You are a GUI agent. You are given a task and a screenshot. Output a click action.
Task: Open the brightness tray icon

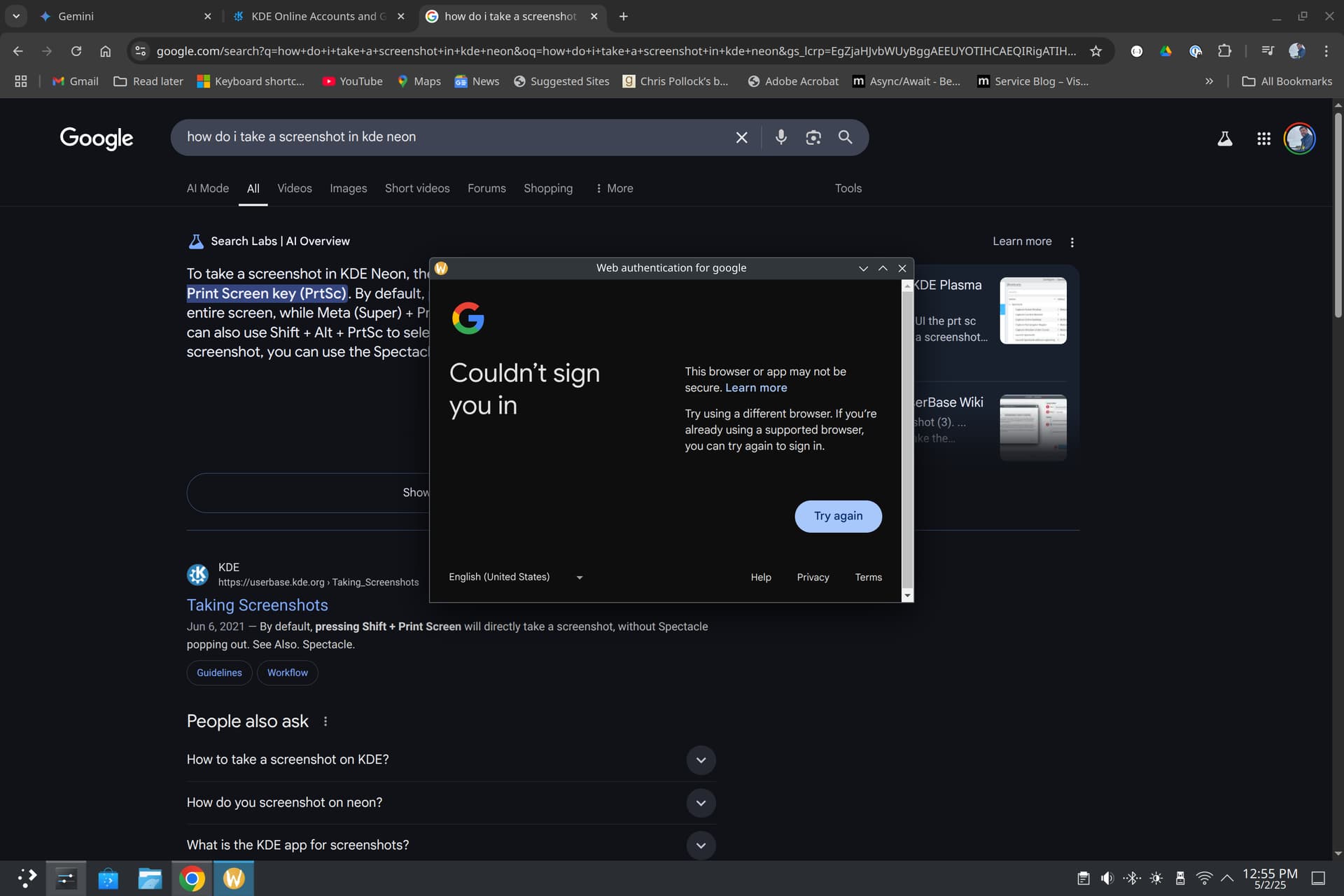click(x=1156, y=878)
